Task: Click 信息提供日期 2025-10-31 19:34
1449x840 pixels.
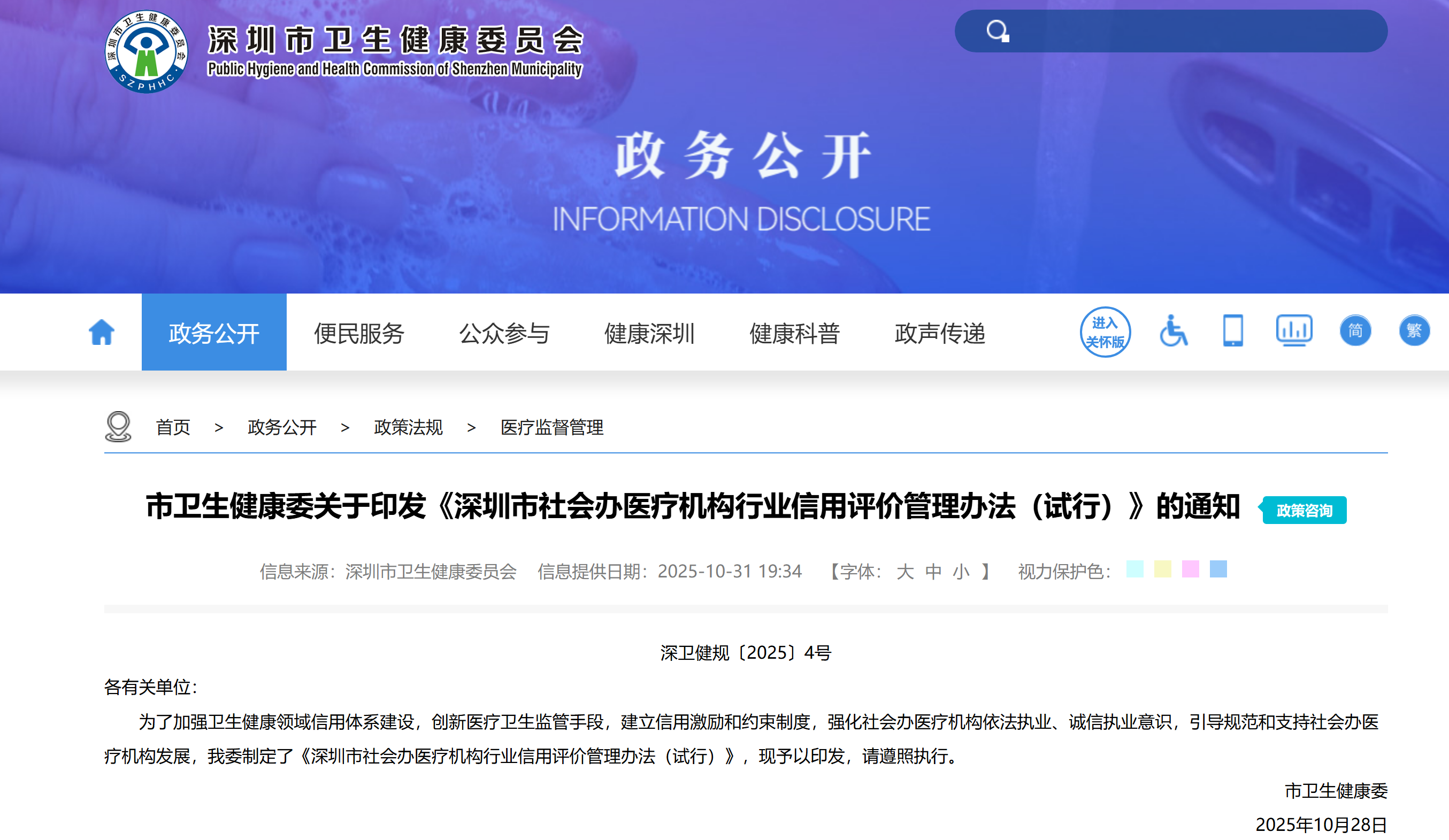Action: point(669,572)
